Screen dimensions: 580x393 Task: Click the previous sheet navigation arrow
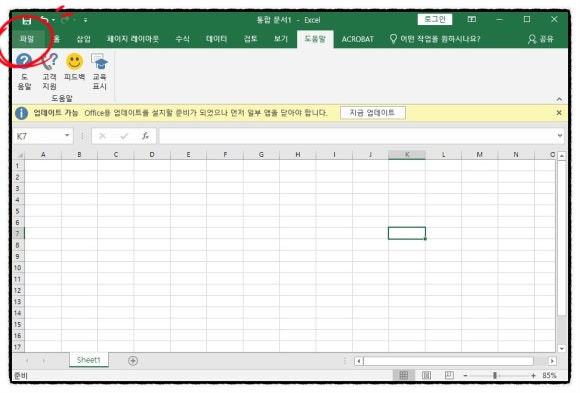pyautogui.click(x=27, y=360)
